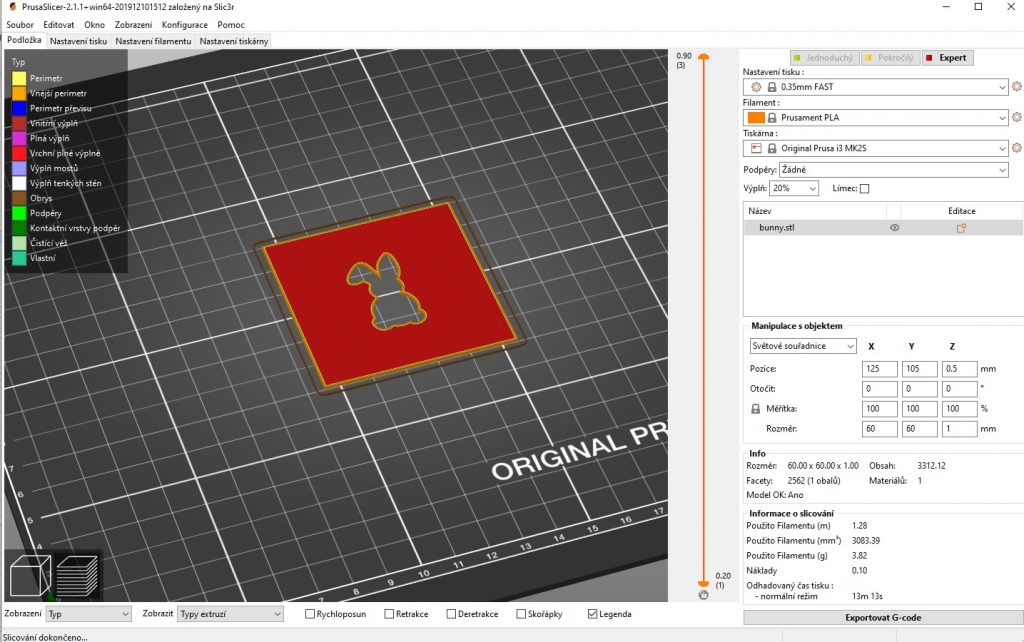Open print settings gear next to 0.35mm FAST
Viewport: 1024px width, 642px height.
1016,87
